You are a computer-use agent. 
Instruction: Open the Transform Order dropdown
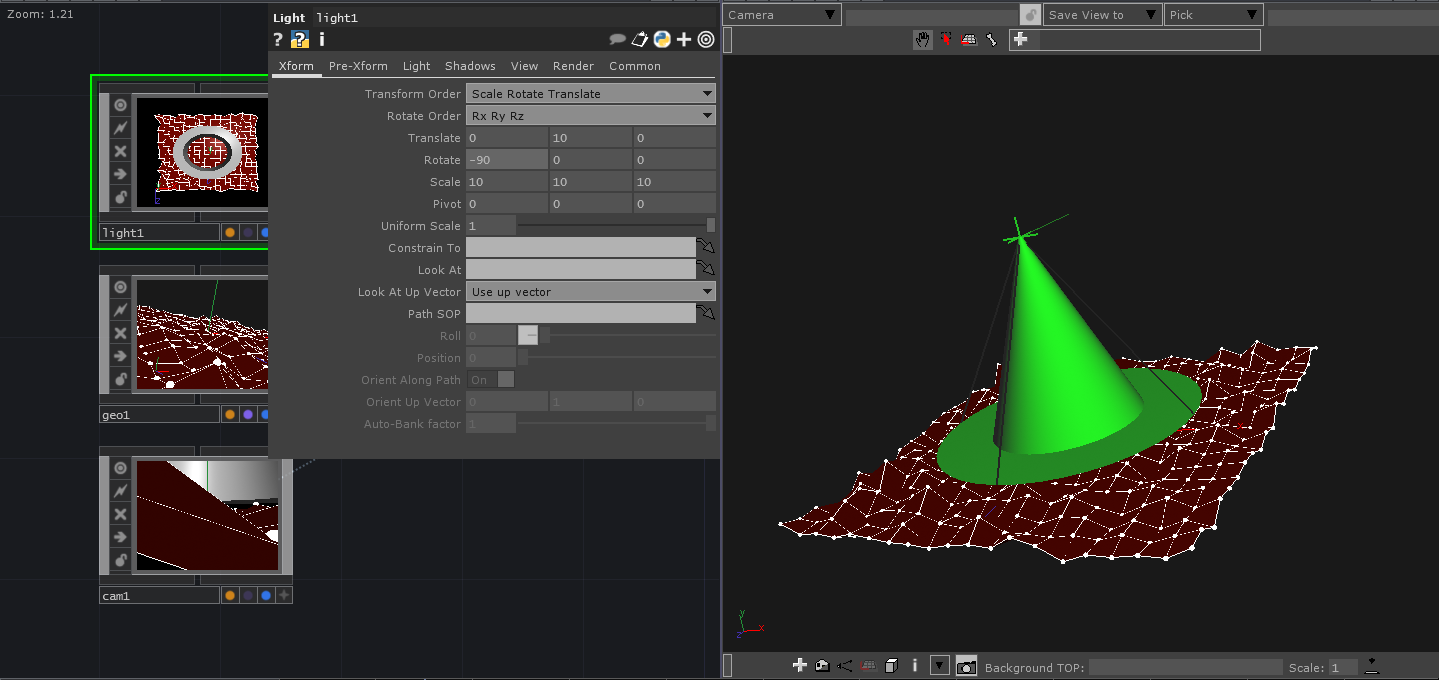click(x=591, y=94)
